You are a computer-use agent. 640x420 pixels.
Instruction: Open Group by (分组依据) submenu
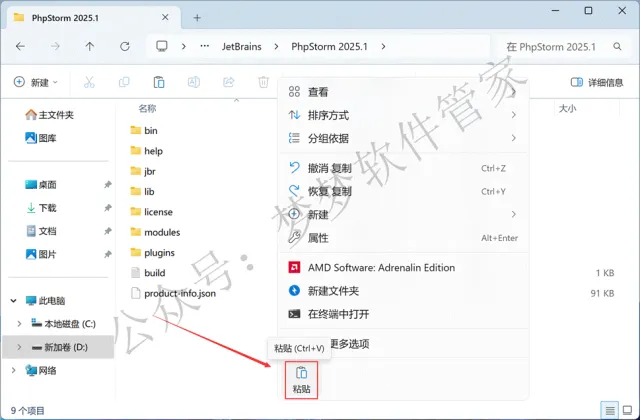click(x=403, y=138)
